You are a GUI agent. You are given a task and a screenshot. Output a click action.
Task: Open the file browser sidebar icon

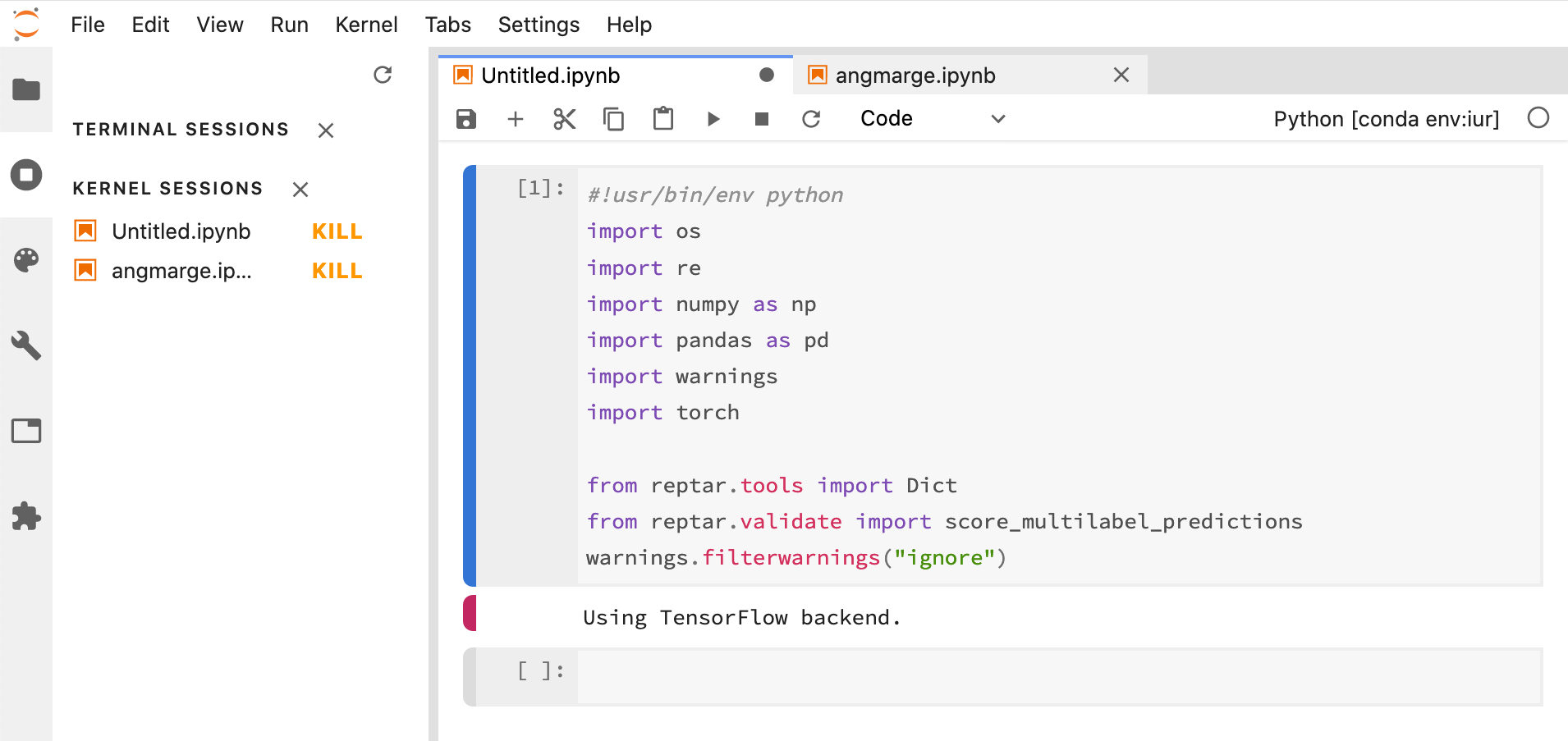(26, 89)
